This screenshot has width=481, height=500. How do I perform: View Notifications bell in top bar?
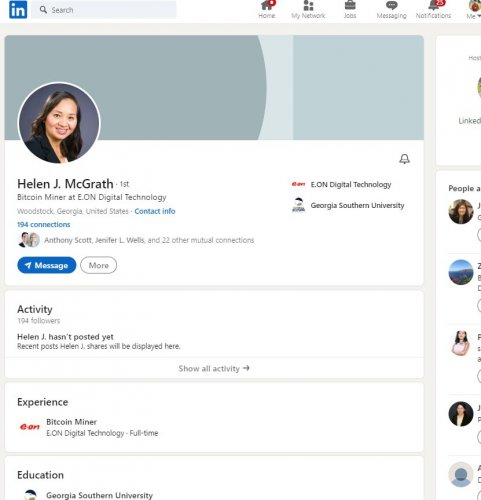click(x=433, y=6)
